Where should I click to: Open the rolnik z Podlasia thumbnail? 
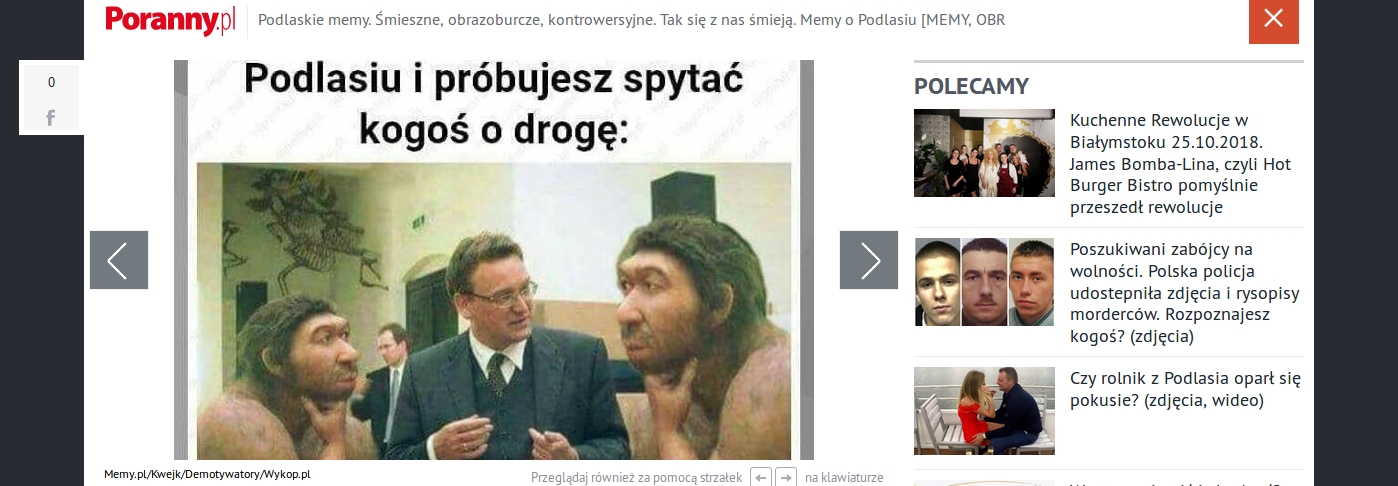click(984, 411)
